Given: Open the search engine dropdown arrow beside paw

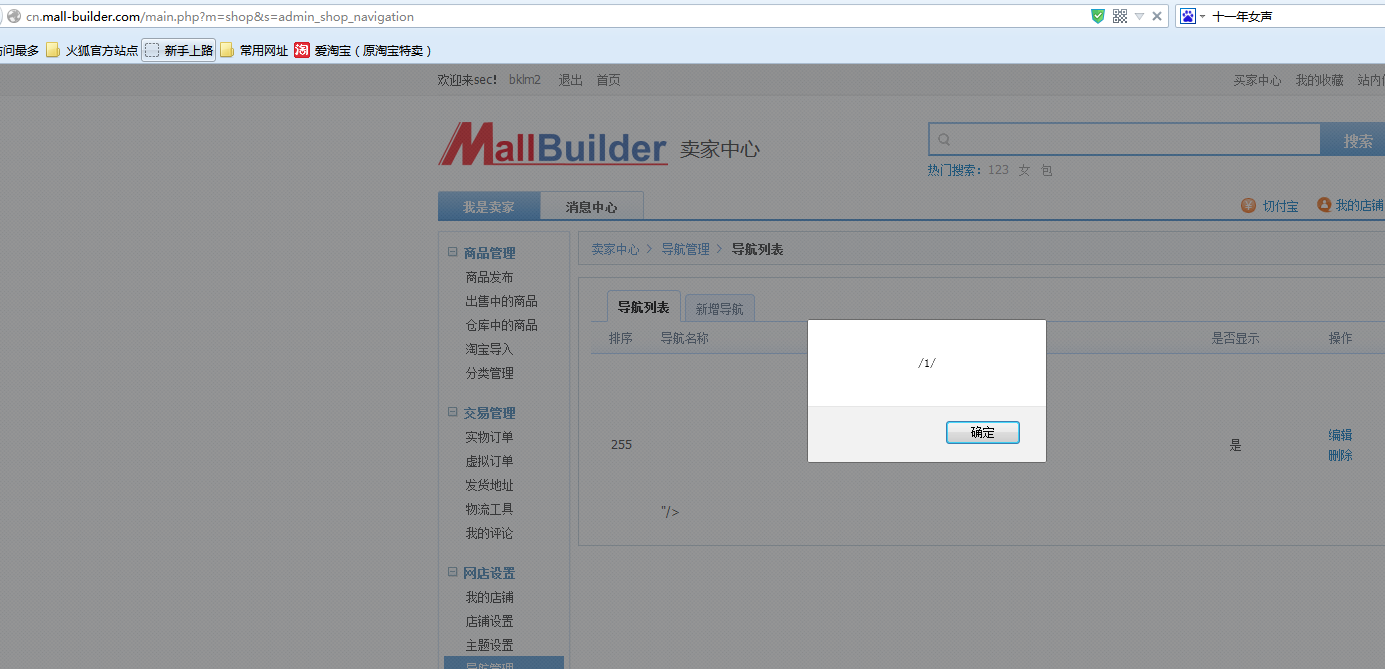Looking at the screenshot, I should click(x=1202, y=16).
